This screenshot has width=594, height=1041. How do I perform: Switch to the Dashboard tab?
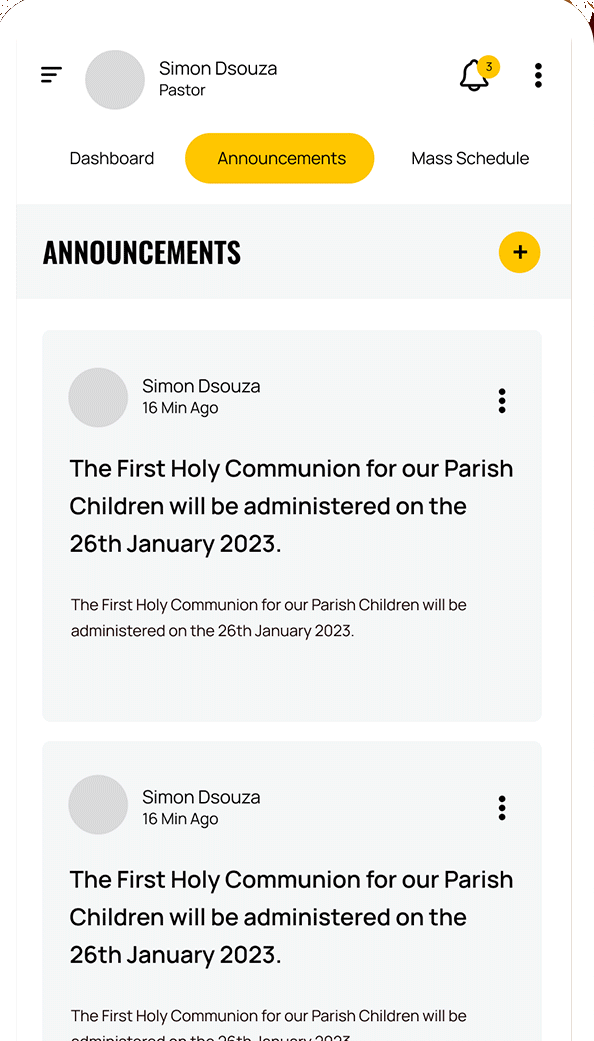pyautogui.click(x=111, y=159)
